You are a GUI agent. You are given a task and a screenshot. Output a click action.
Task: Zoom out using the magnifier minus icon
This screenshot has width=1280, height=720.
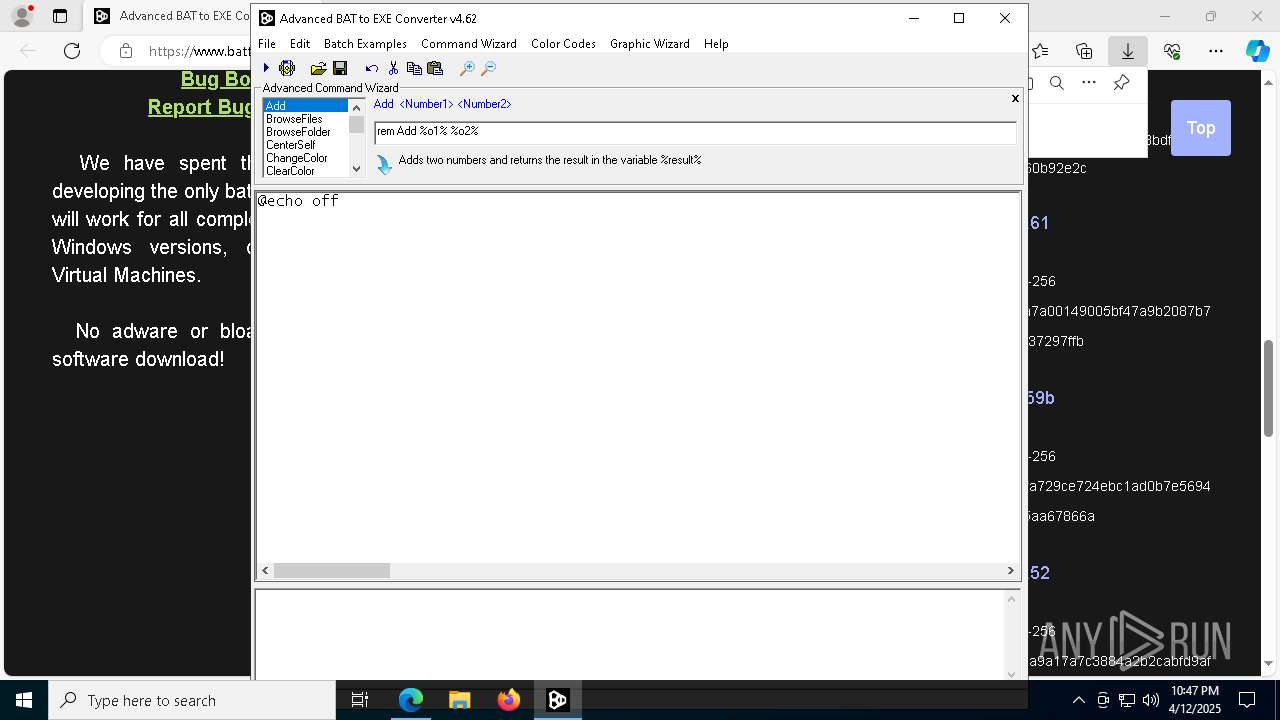[488, 68]
